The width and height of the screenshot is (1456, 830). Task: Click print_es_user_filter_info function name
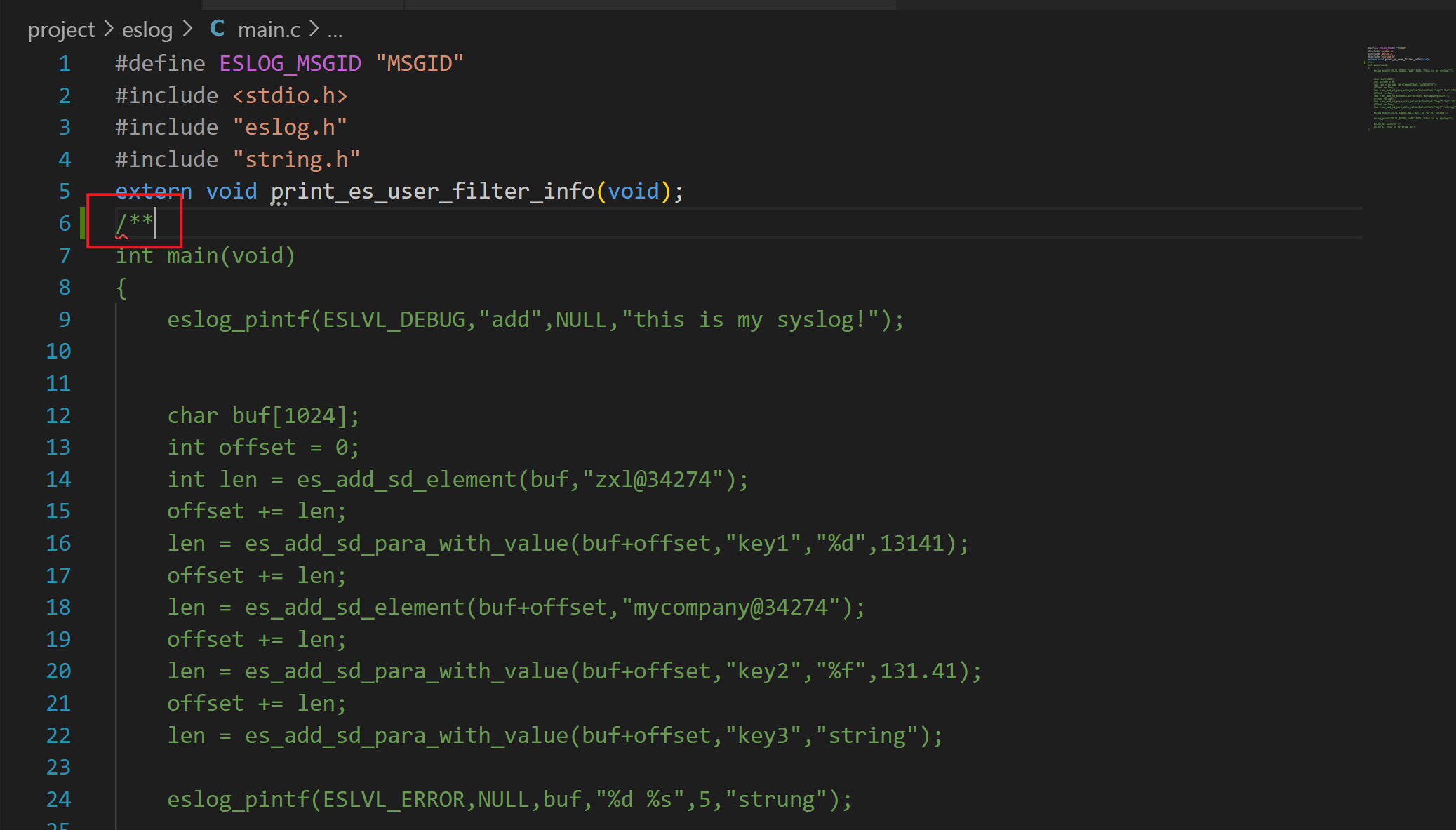click(x=433, y=192)
